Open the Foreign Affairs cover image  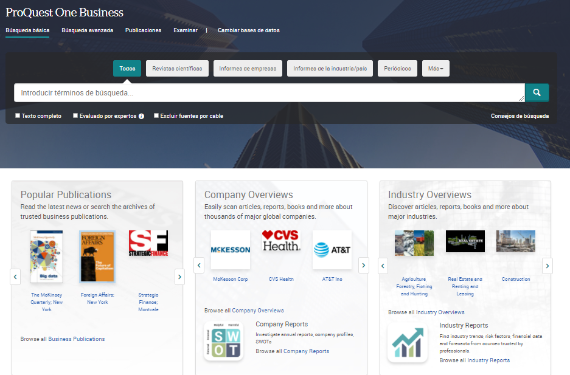[x=97, y=257]
